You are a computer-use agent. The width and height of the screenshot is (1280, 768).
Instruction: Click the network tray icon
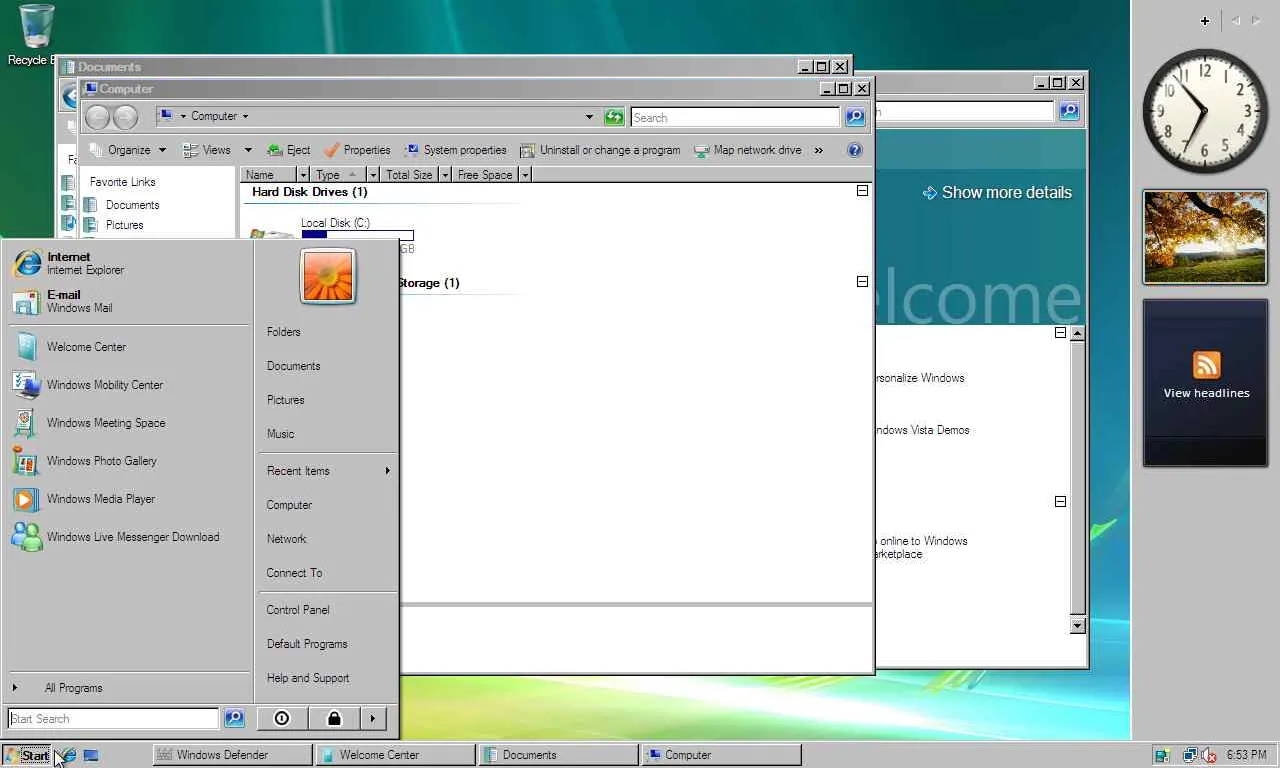pos(1190,755)
